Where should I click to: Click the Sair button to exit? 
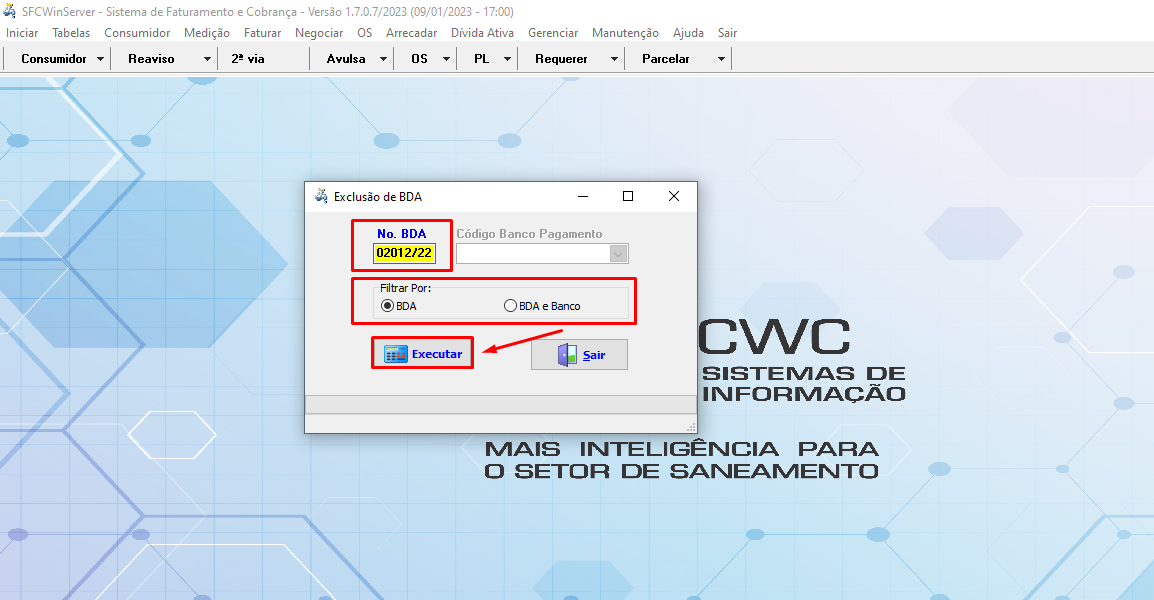coord(579,353)
